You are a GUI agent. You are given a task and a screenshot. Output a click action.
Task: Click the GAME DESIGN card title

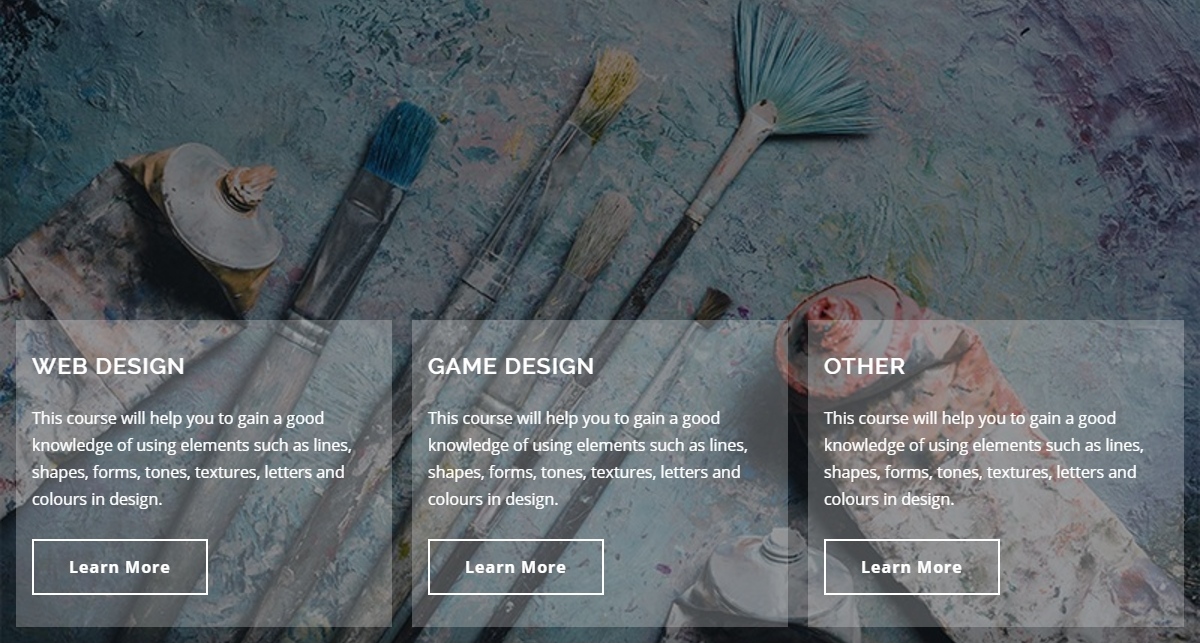pos(511,366)
